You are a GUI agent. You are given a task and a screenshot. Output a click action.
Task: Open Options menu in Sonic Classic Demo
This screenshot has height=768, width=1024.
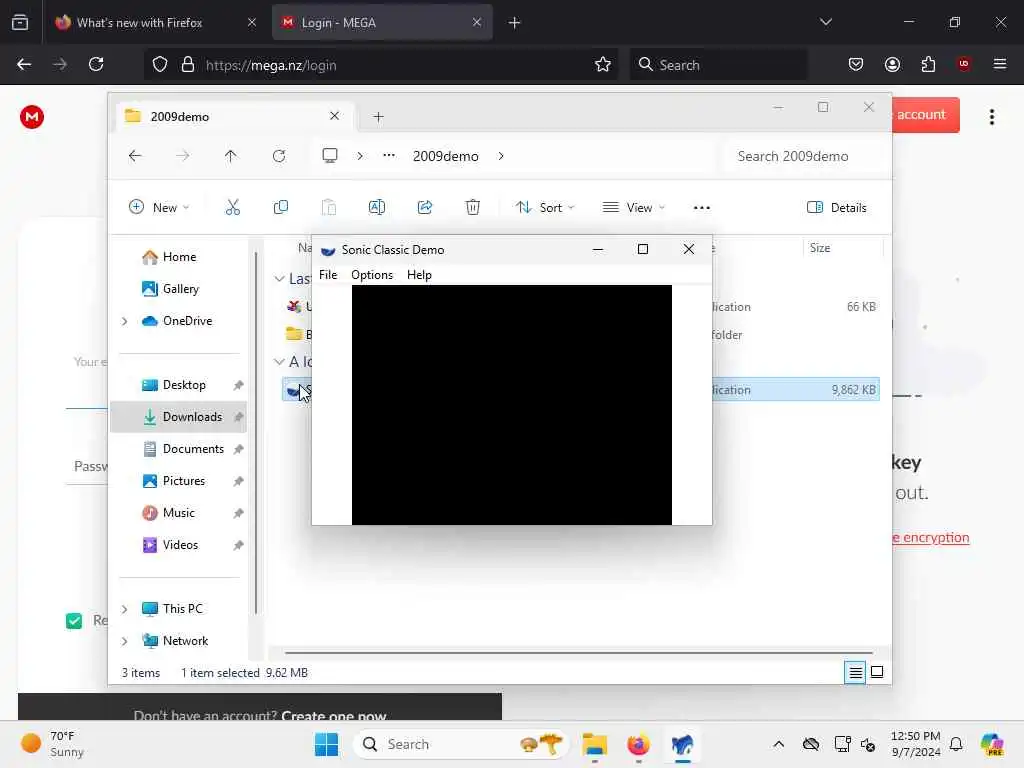pos(372,275)
